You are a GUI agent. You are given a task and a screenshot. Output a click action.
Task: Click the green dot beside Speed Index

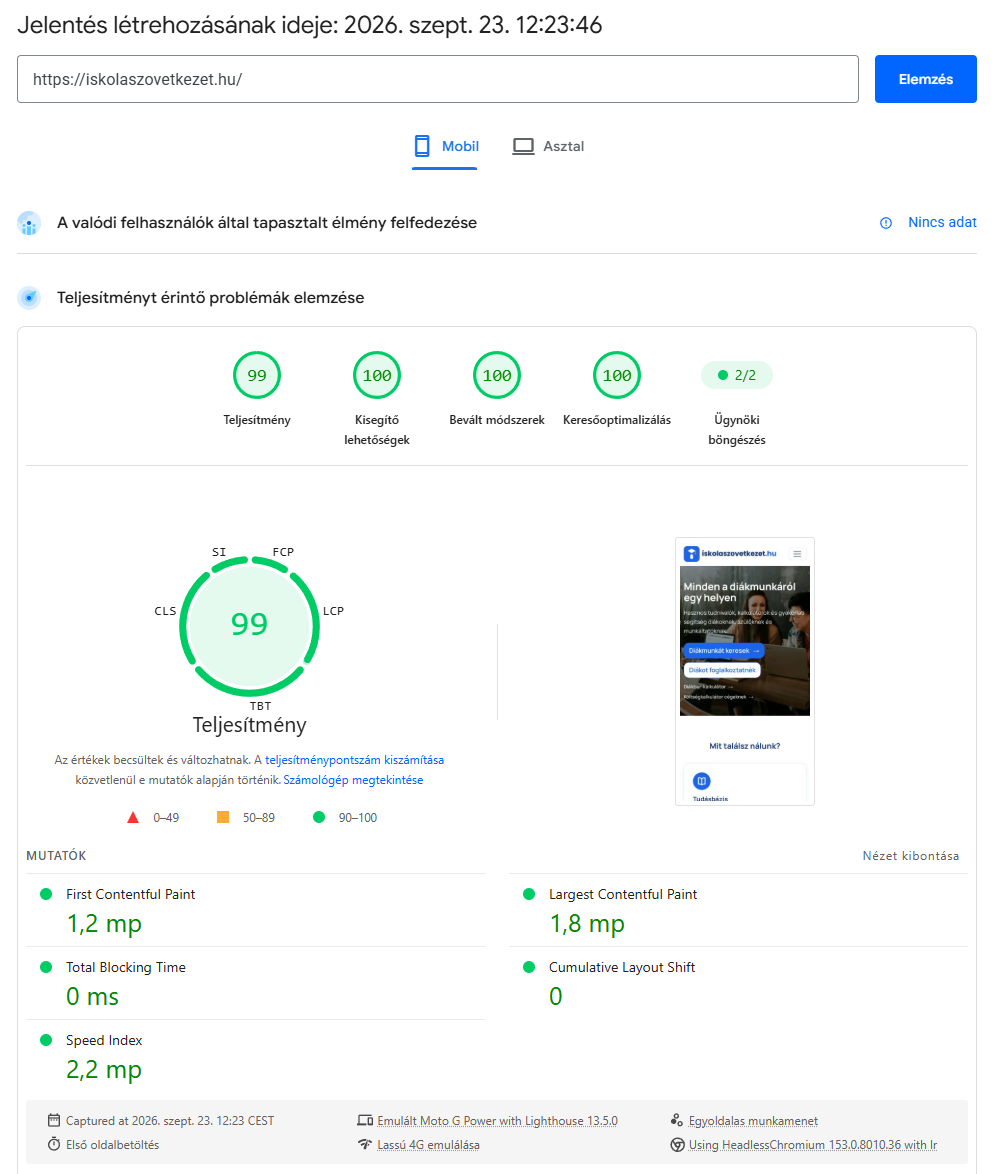46,1040
